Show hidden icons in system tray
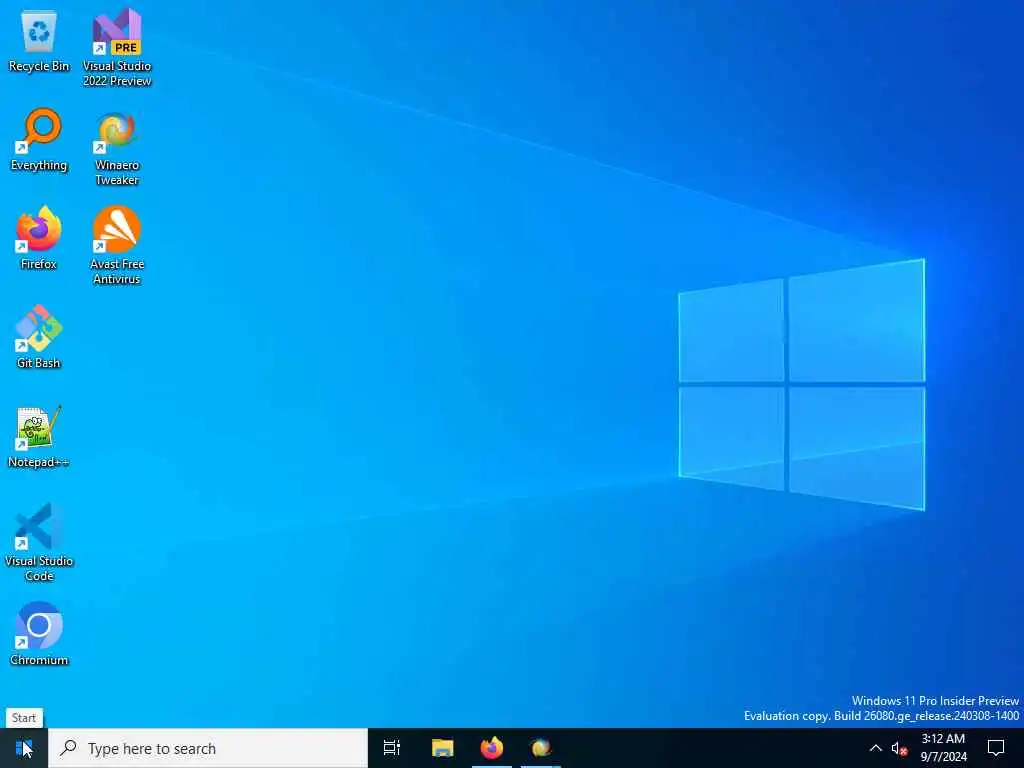This screenshot has width=1024, height=768. click(876, 748)
